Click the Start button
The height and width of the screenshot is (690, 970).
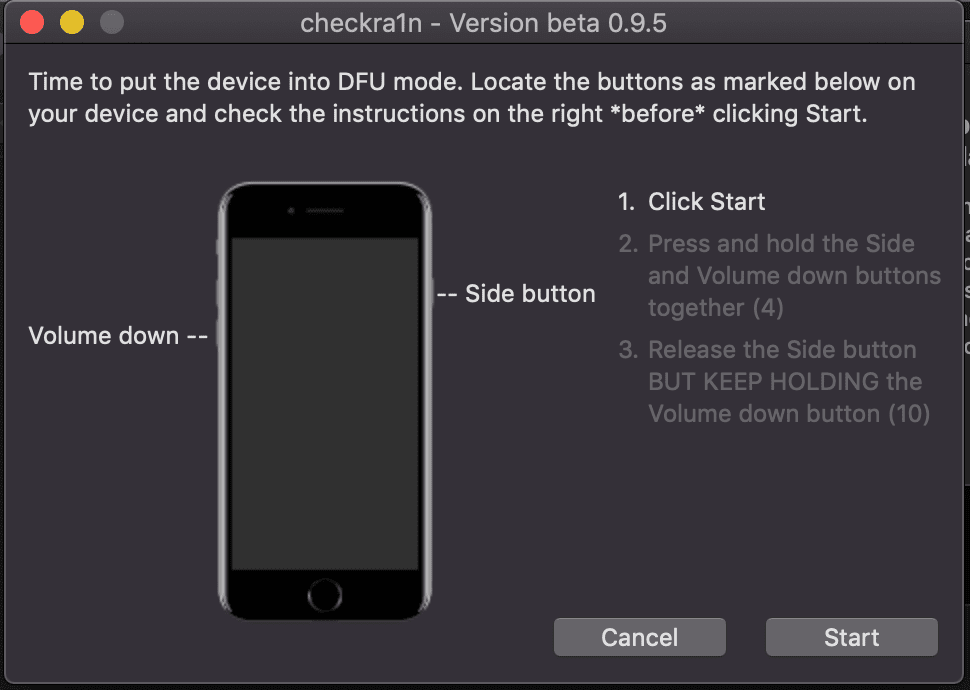pyautogui.click(x=851, y=637)
